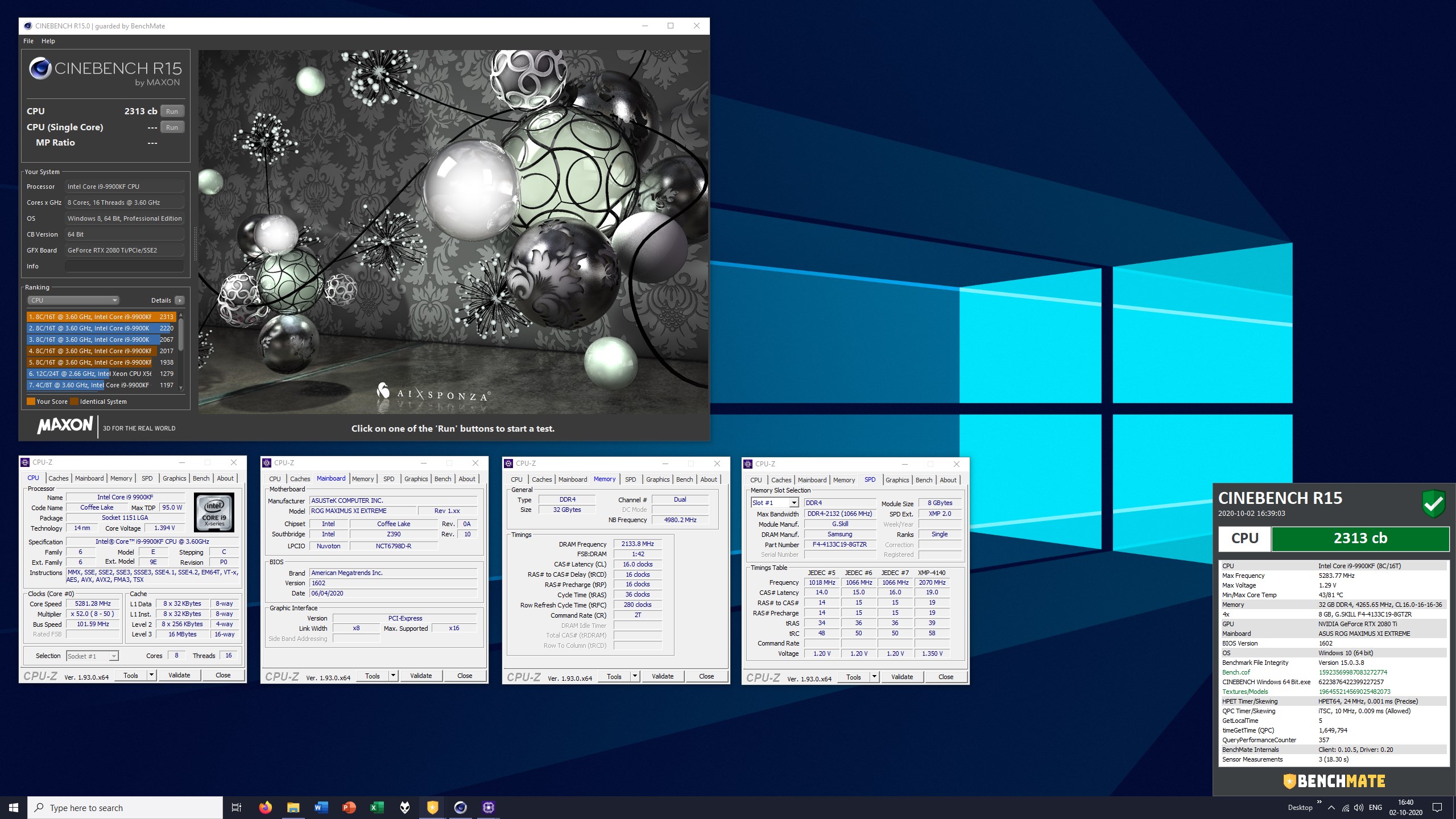Open Microsoft Word from taskbar
Screen dimensions: 1456x819
coord(321,808)
